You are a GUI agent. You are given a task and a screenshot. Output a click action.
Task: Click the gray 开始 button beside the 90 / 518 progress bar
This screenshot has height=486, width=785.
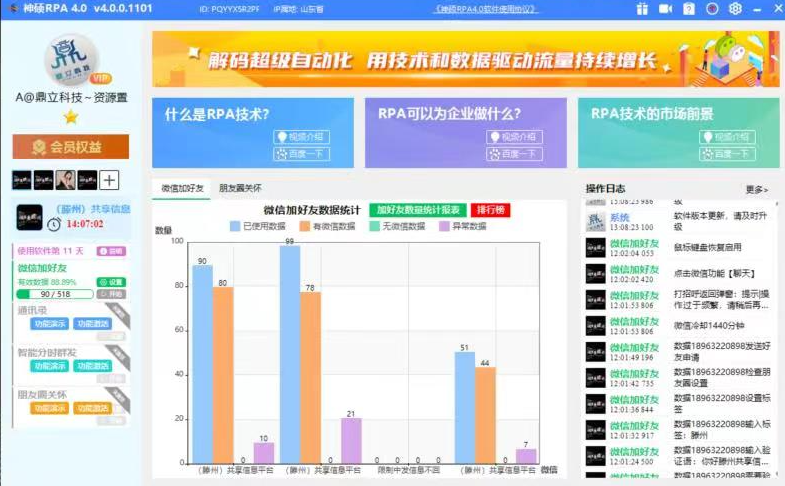(111, 294)
